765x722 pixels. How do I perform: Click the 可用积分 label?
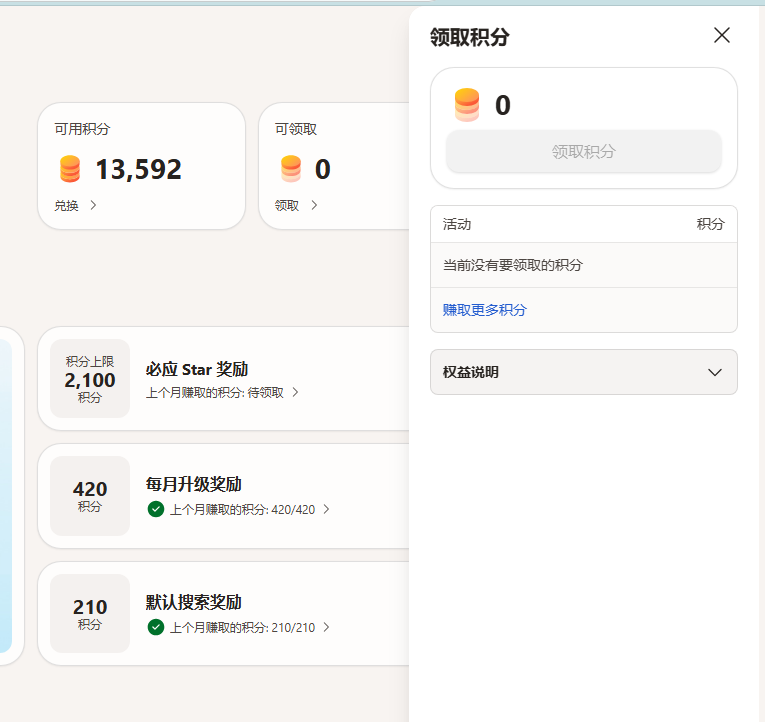(x=82, y=129)
